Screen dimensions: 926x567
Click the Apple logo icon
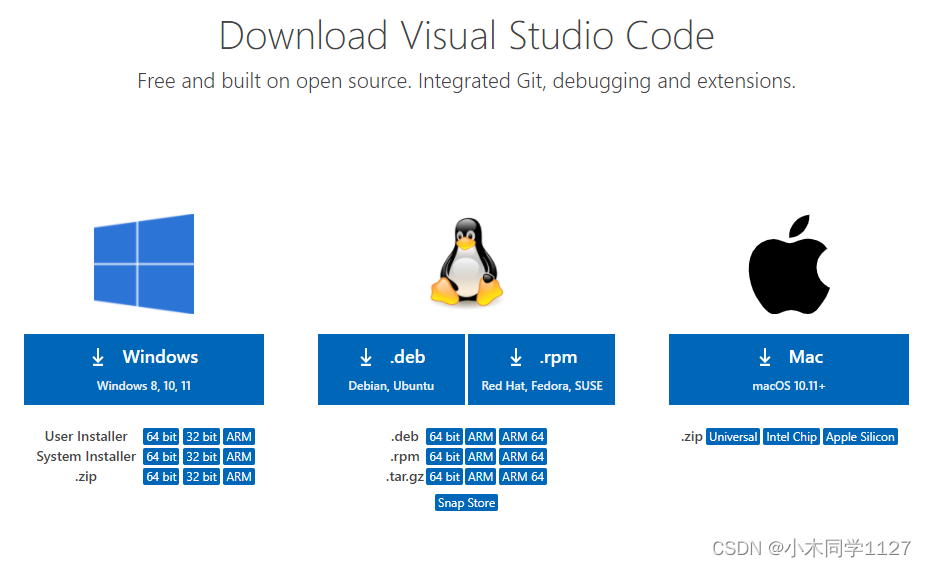click(789, 264)
